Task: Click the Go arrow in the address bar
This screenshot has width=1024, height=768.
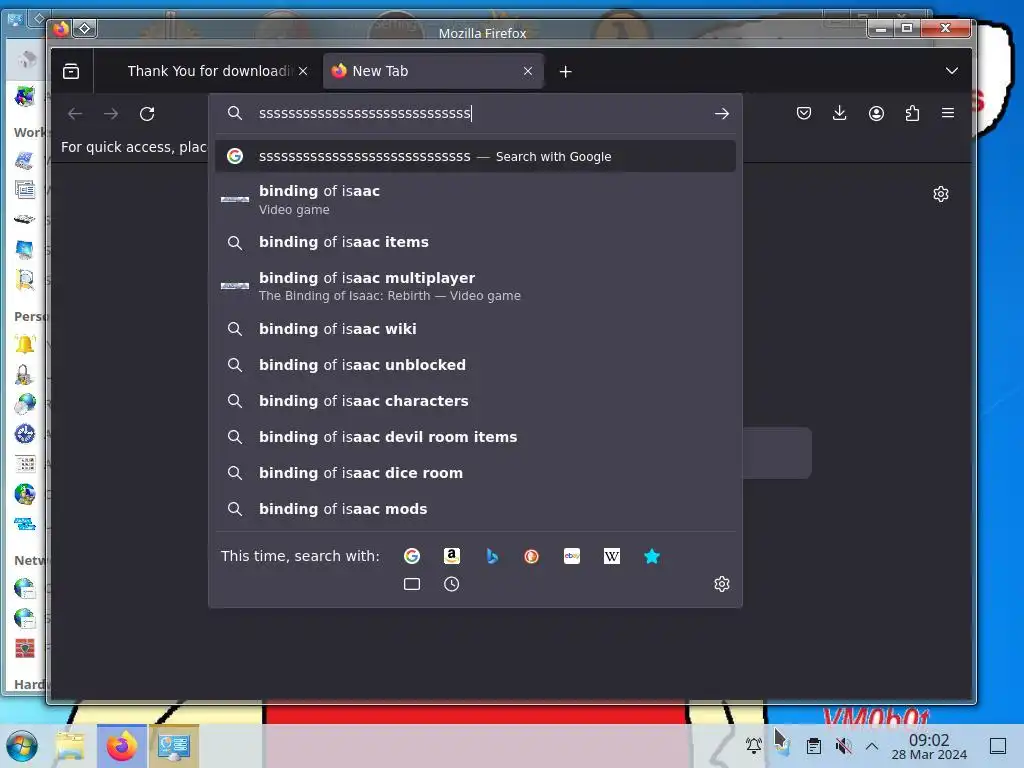Action: tap(722, 114)
